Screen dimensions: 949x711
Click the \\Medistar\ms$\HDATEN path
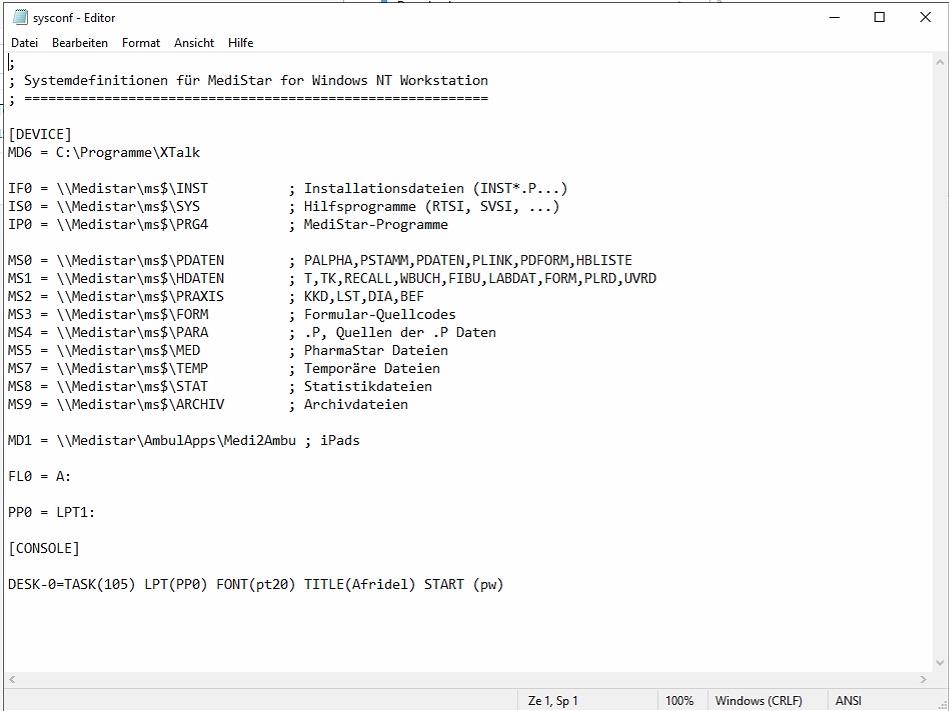tap(140, 278)
